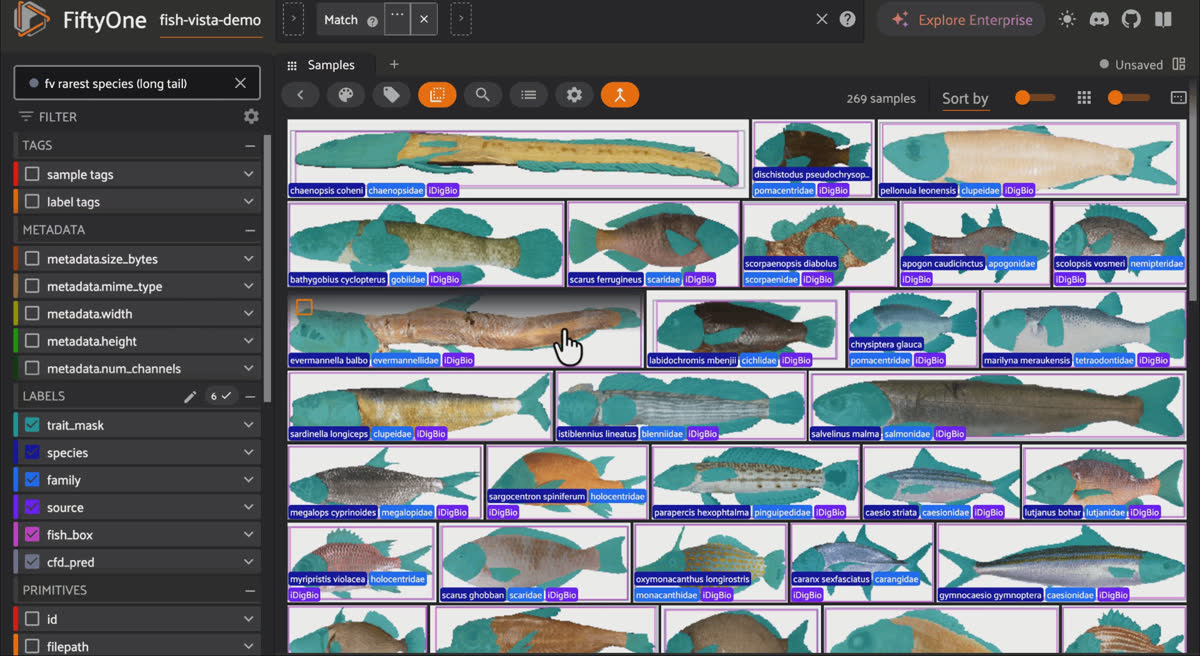Clear the view bar with X icon

tap(822, 19)
